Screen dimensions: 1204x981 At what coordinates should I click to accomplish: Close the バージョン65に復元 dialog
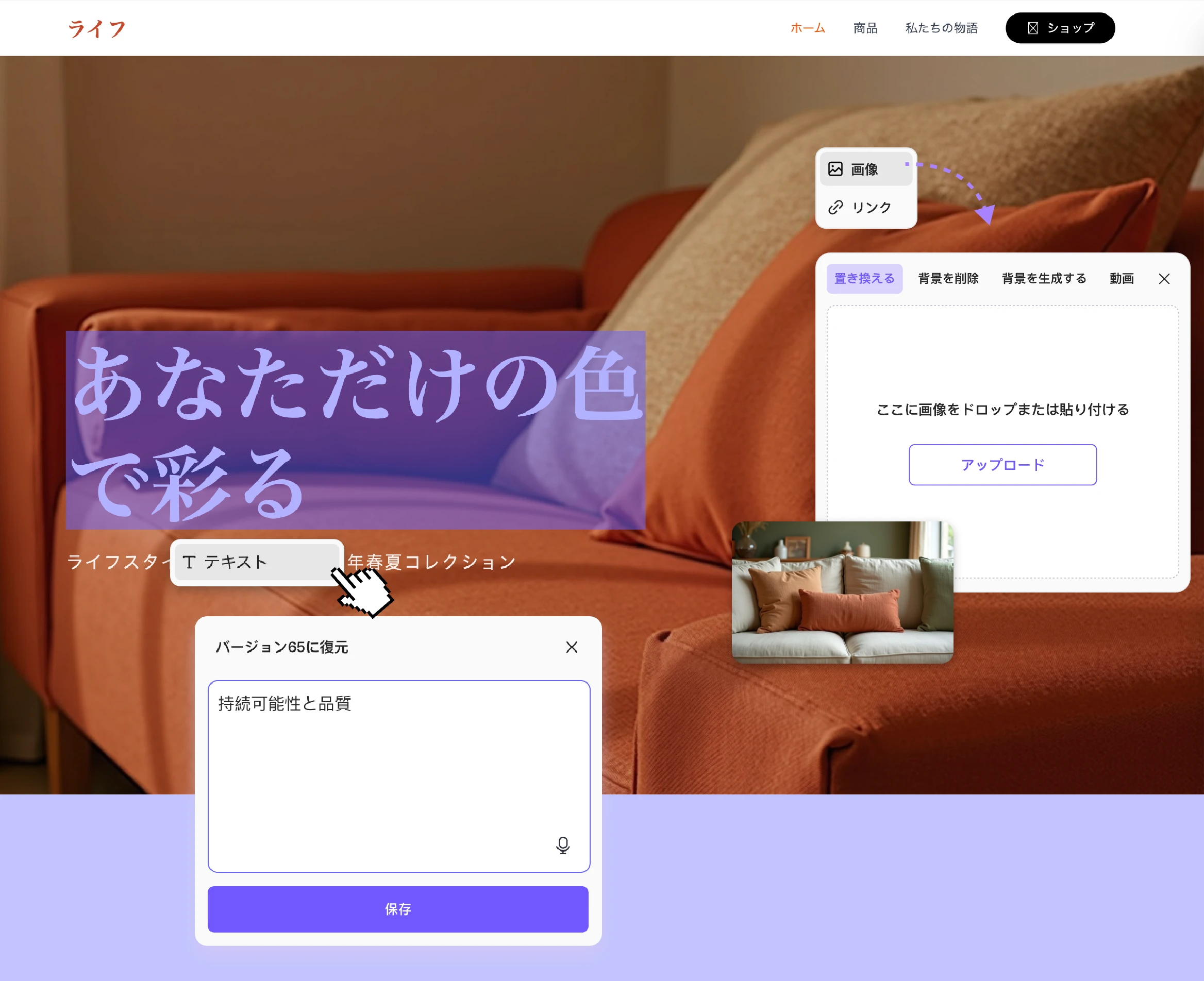click(572, 647)
